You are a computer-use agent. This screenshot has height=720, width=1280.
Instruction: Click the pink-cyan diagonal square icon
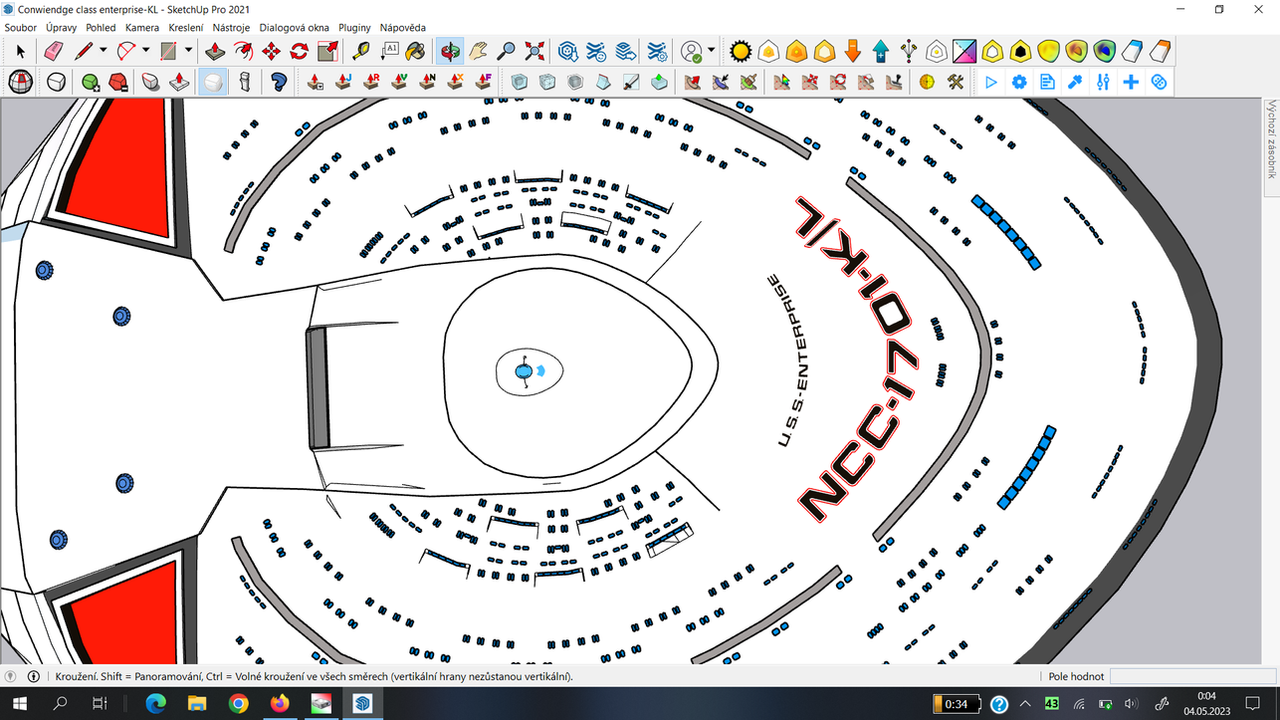(964, 51)
